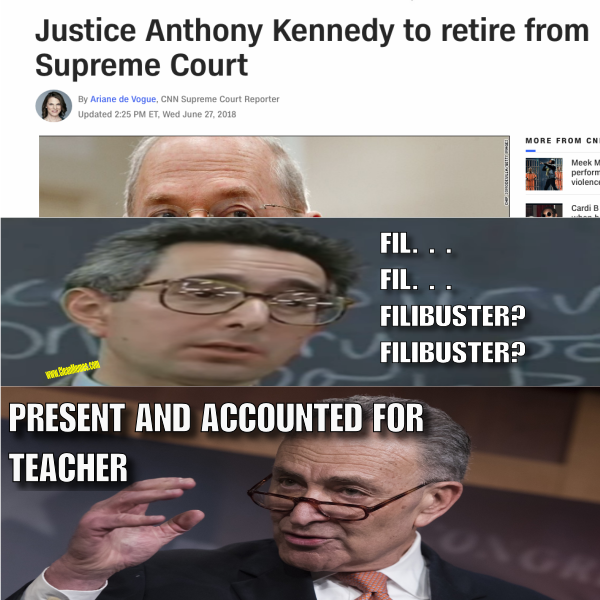Click the Ariane de Vogue author link

pyautogui.click(x=123, y=99)
